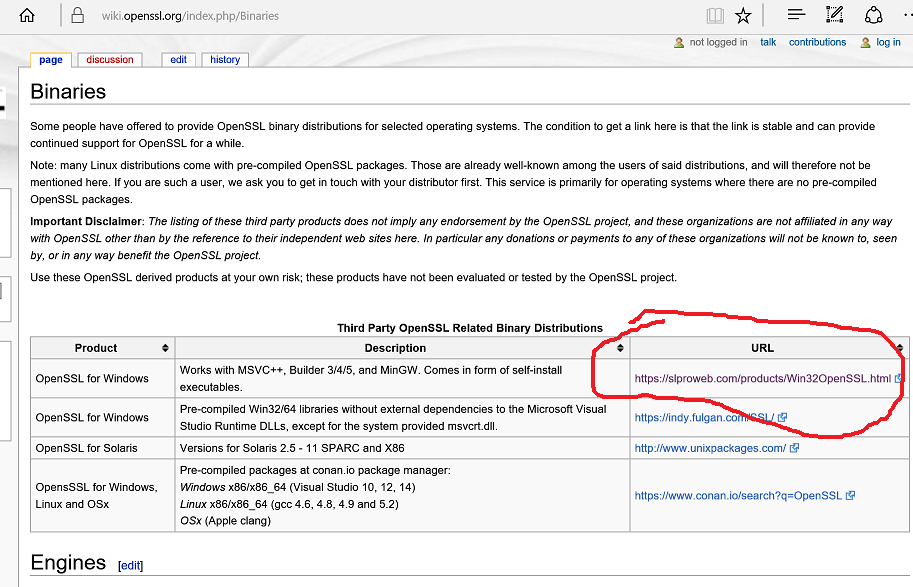Image resolution: width=913 pixels, height=587 pixels.
Task: Click the padlock site security icon
Action: coord(79,16)
